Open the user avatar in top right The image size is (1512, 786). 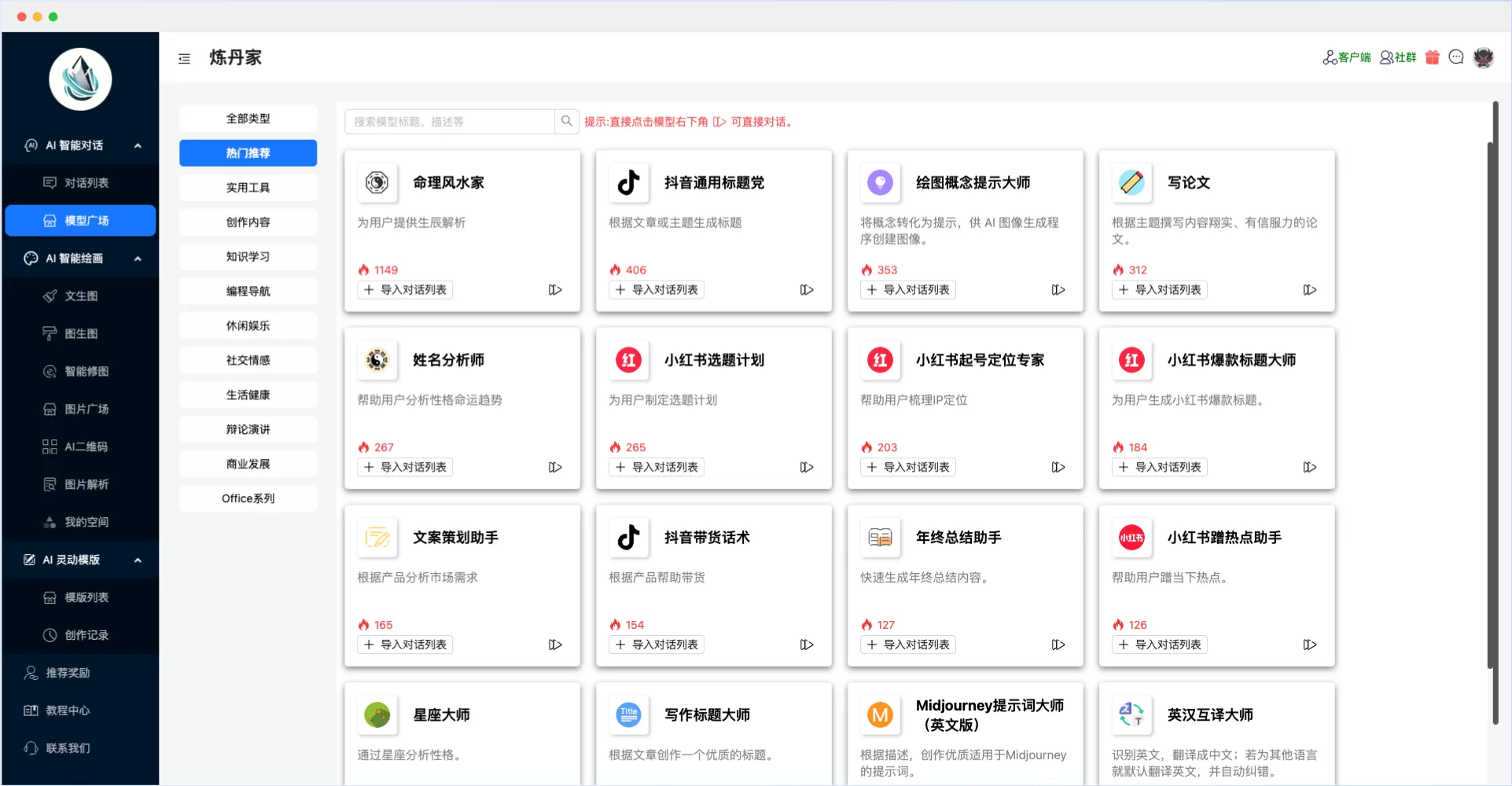click(1484, 57)
